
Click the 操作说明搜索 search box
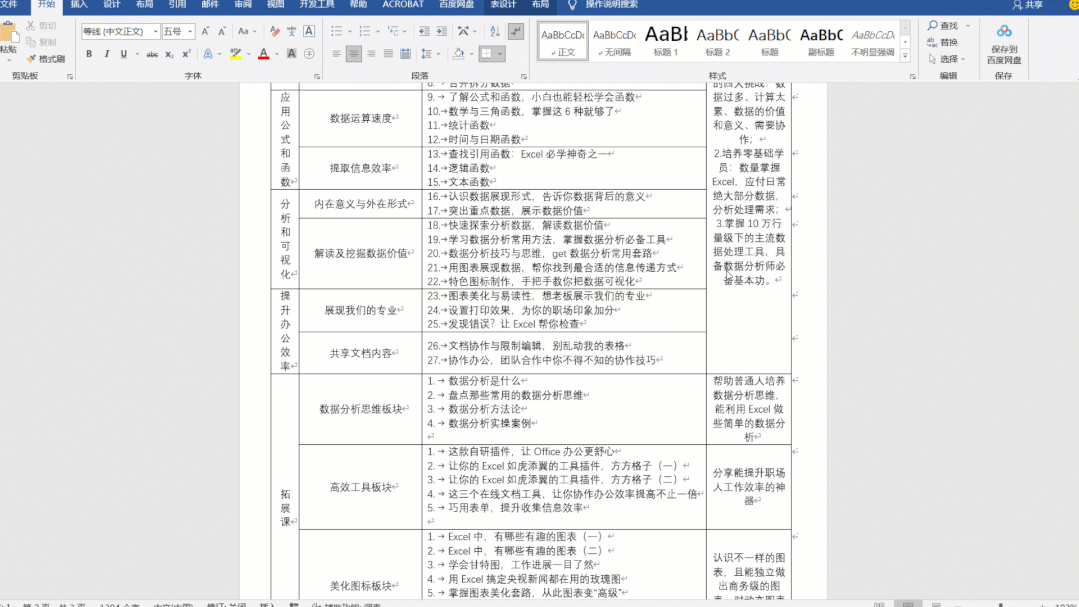[x=611, y=5]
